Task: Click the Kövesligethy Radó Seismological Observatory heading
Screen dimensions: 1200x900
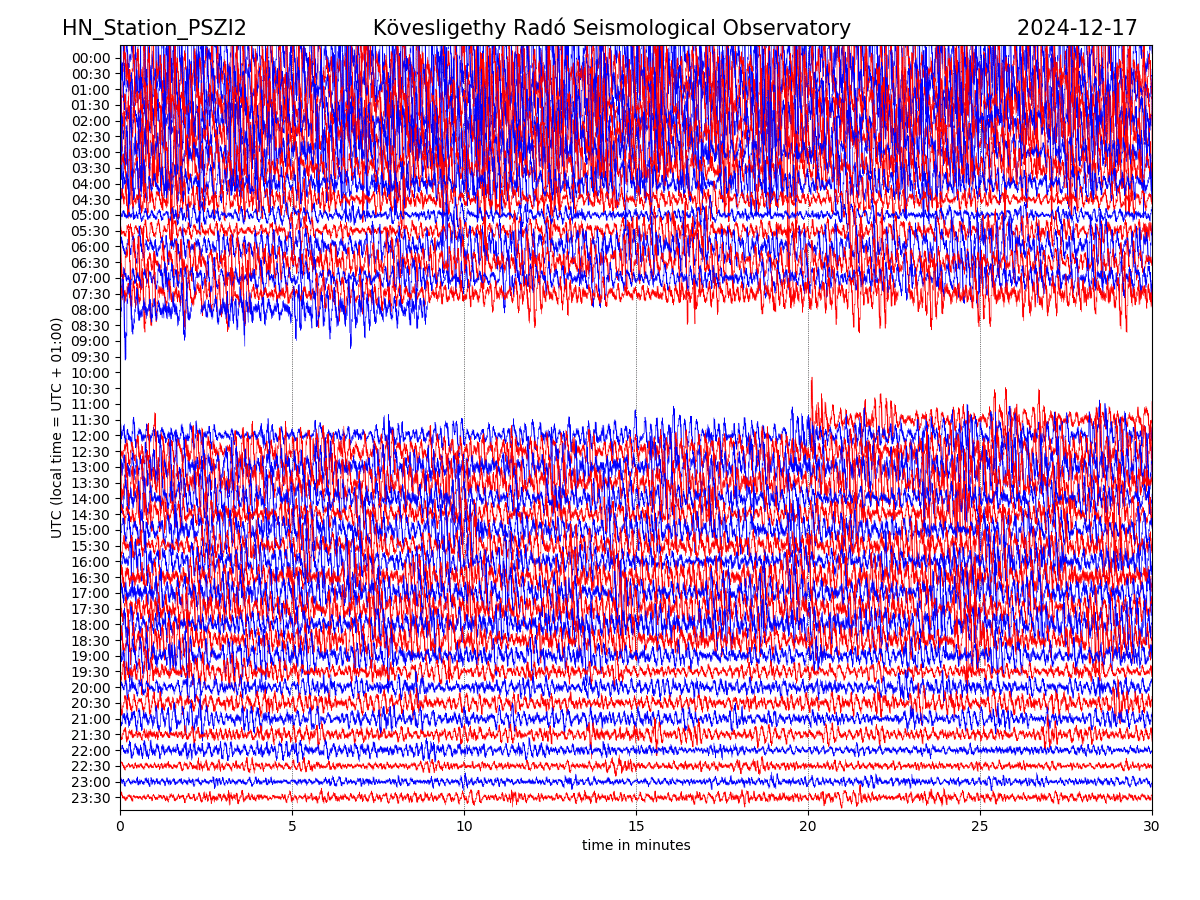Action: pos(611,28)
